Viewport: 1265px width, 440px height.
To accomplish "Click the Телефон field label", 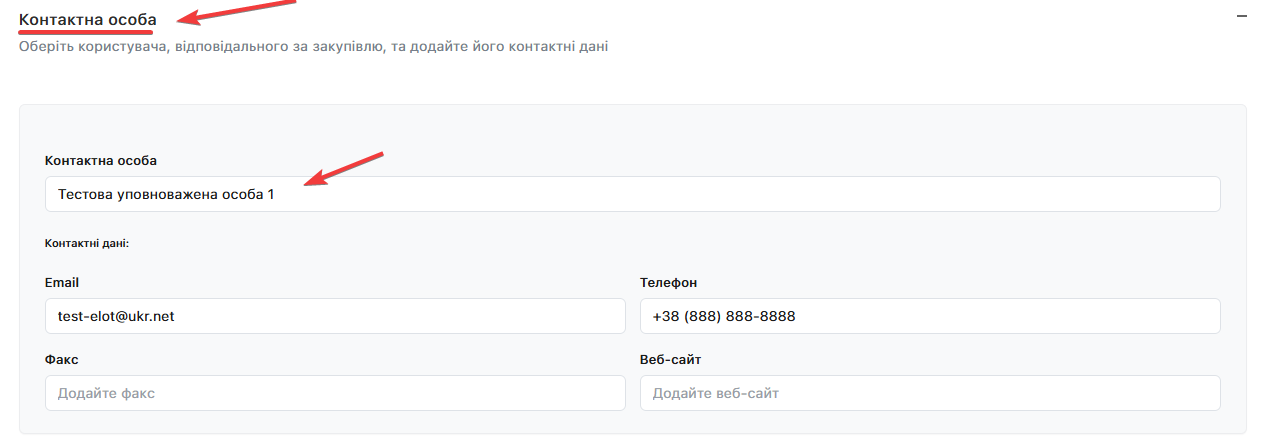I will point(668,283).
